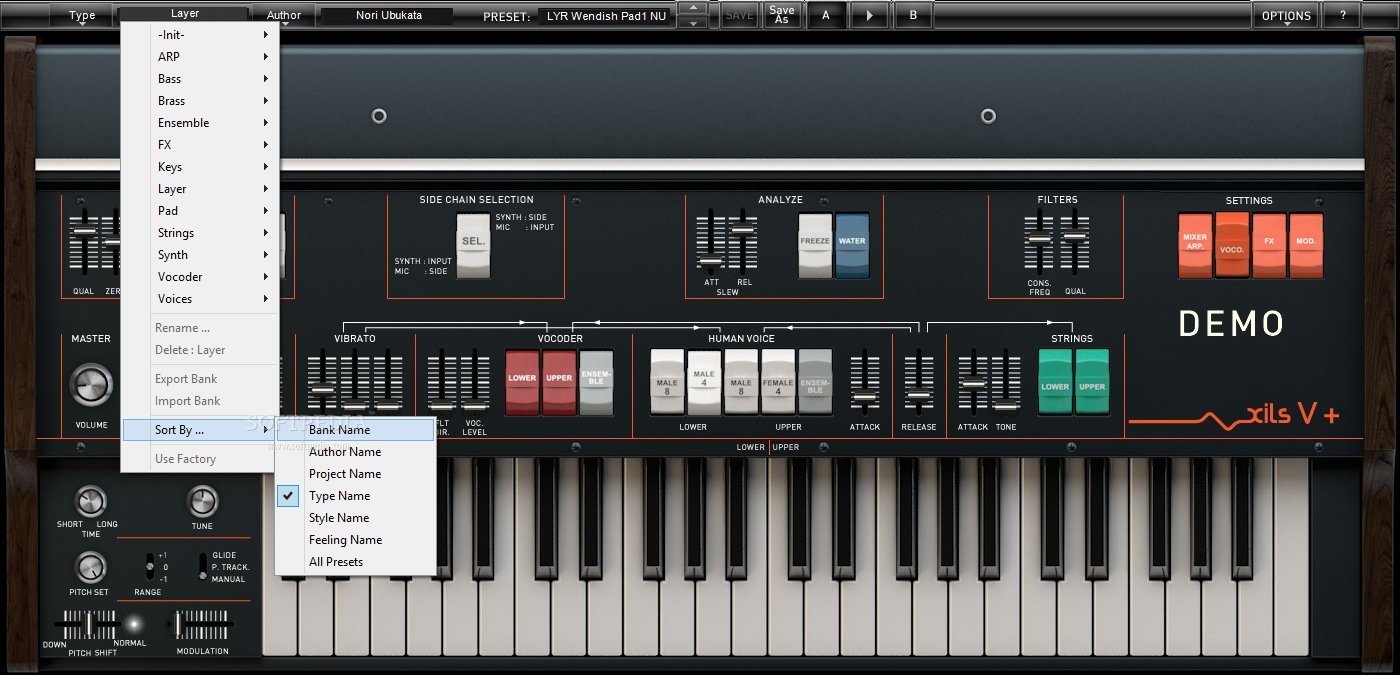This screenshot has height=675, width=1400.
Task: Click the Nori Ubukata author field
Action: point(389,16)
